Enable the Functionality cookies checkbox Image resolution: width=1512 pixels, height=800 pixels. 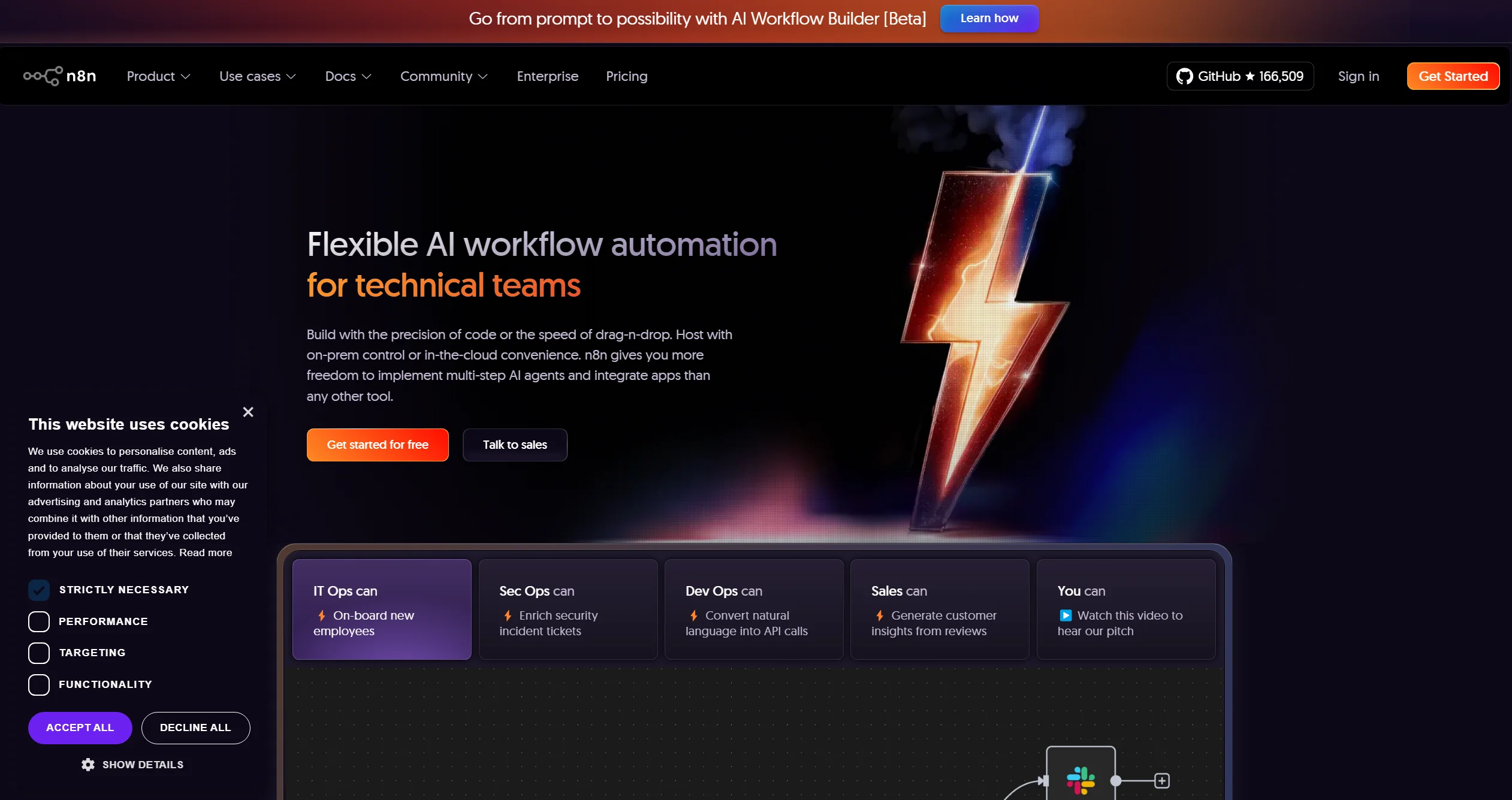point(39,684)
